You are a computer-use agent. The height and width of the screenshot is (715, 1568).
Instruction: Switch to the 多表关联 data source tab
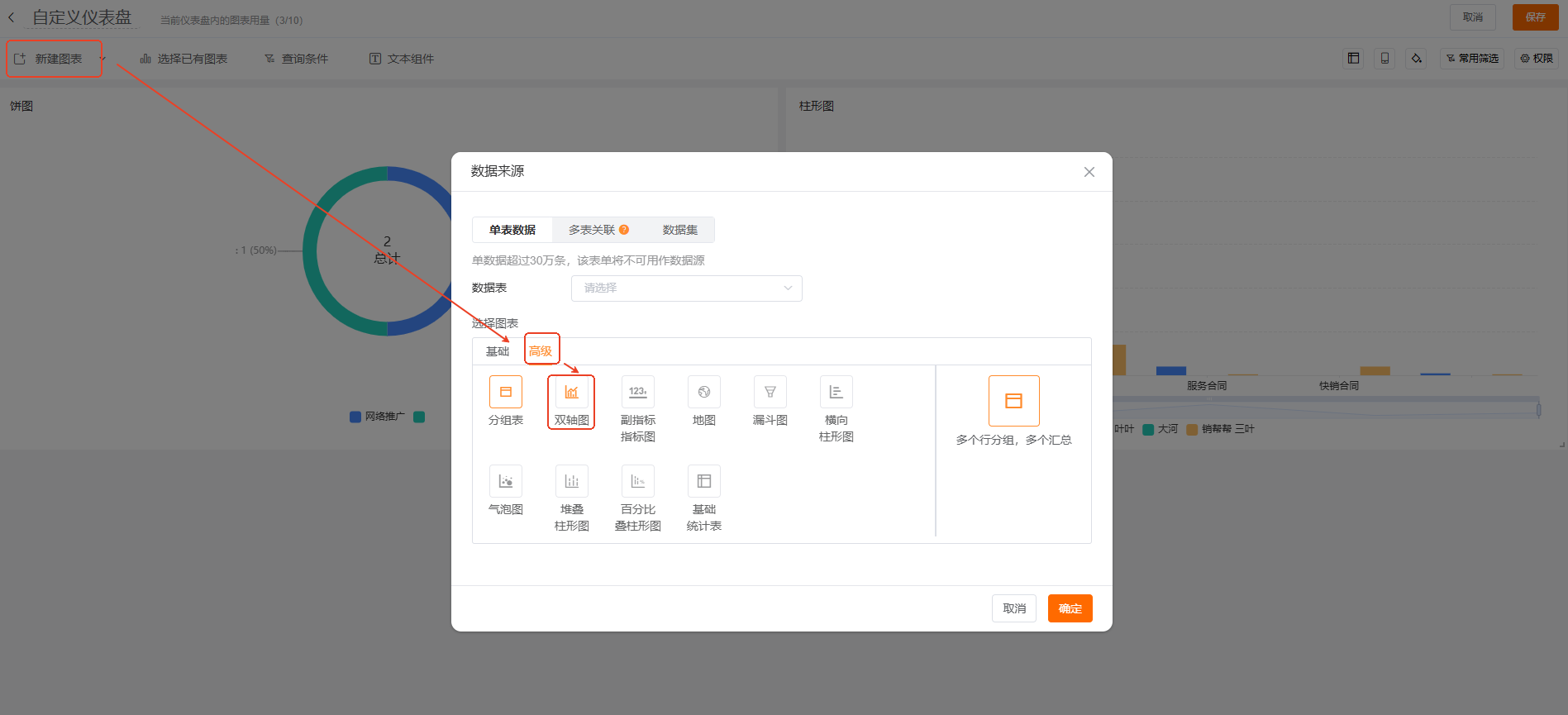point(591,230)
